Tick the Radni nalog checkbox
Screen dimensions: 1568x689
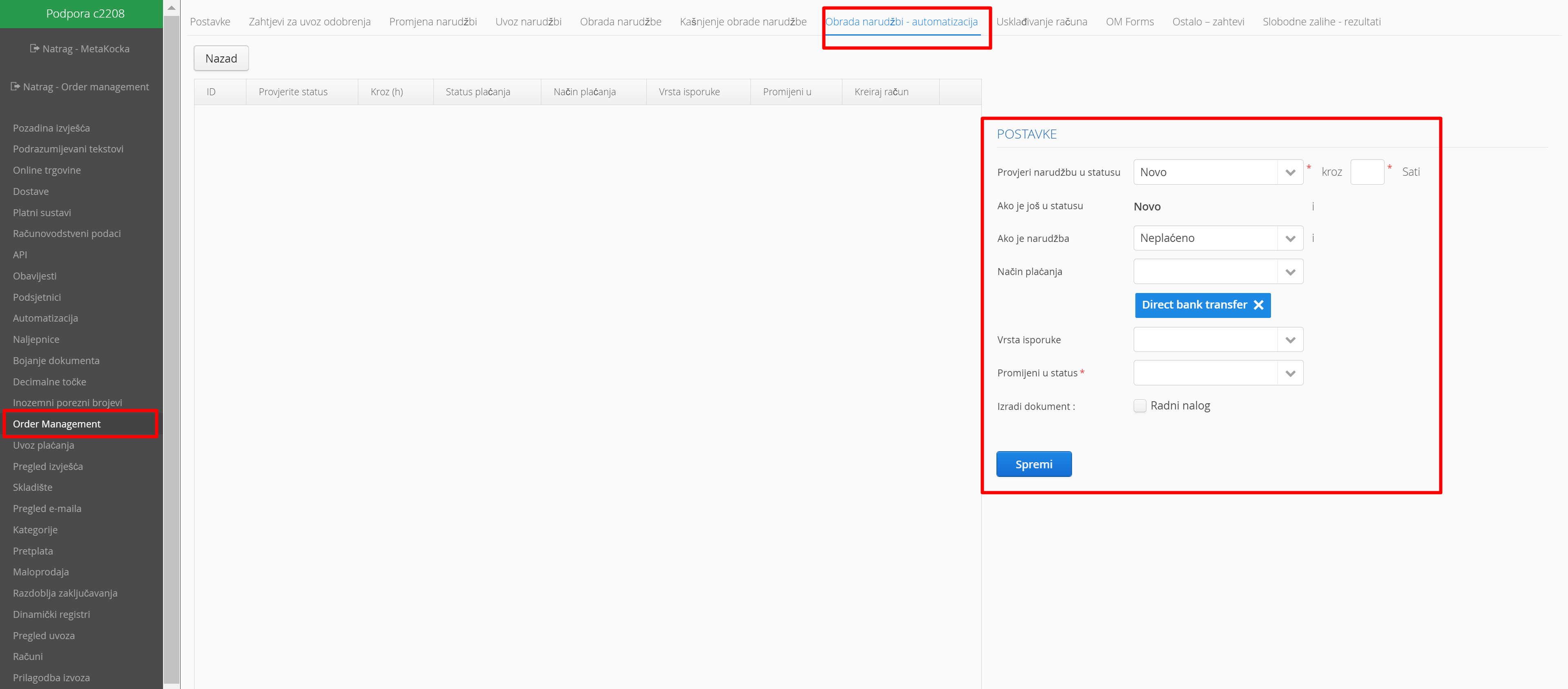[x=1139, y=405]
